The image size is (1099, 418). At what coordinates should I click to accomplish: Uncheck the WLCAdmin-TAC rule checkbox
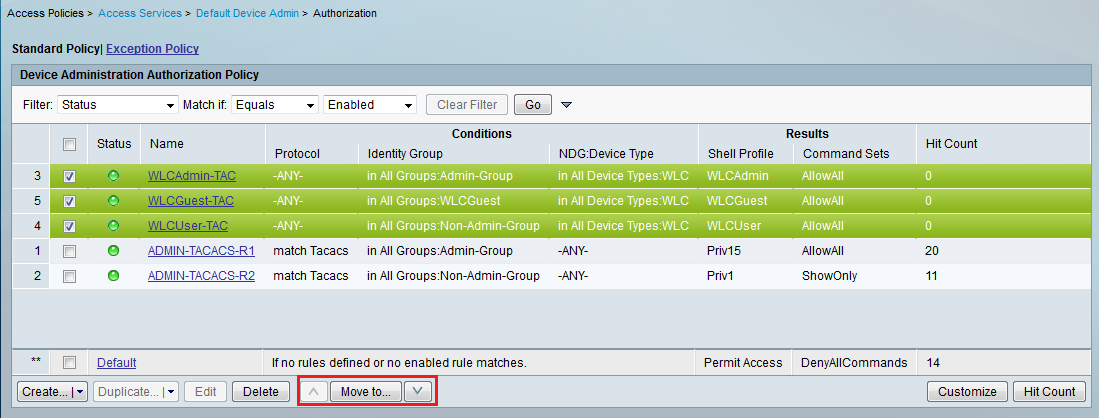69,176
